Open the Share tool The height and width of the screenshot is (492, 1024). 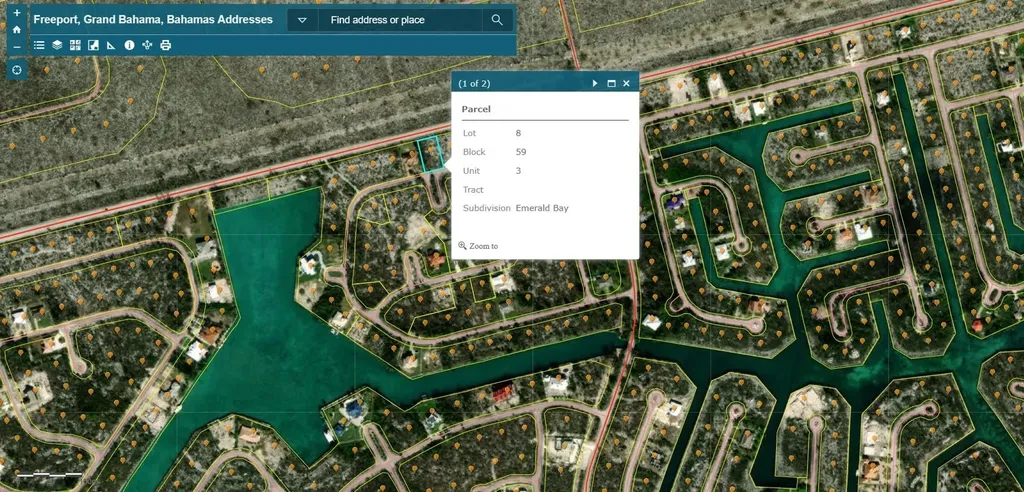click(x=147, y=45)
